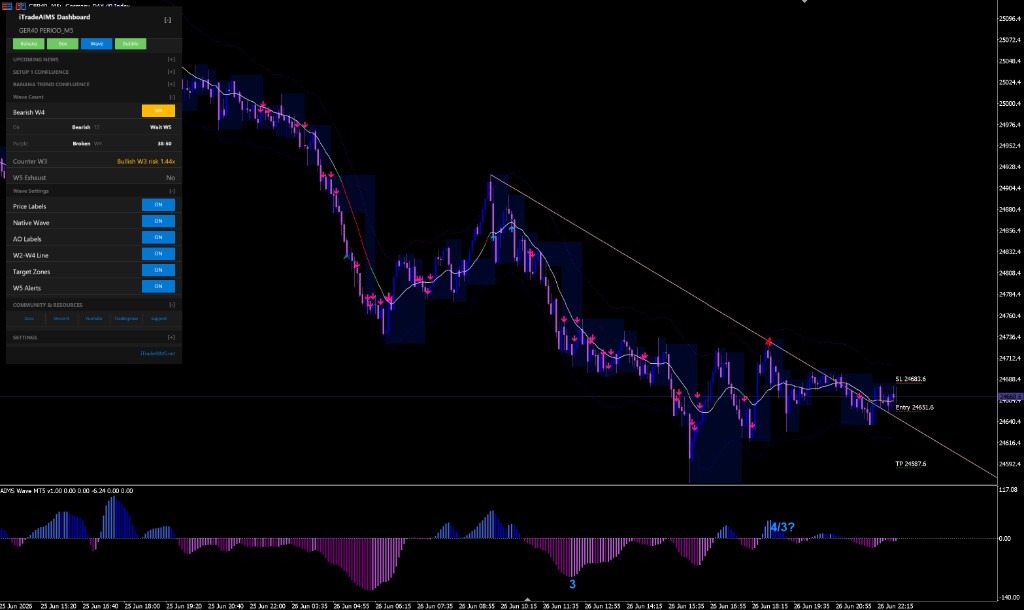Switch to the Wave tab

point(97,44)
